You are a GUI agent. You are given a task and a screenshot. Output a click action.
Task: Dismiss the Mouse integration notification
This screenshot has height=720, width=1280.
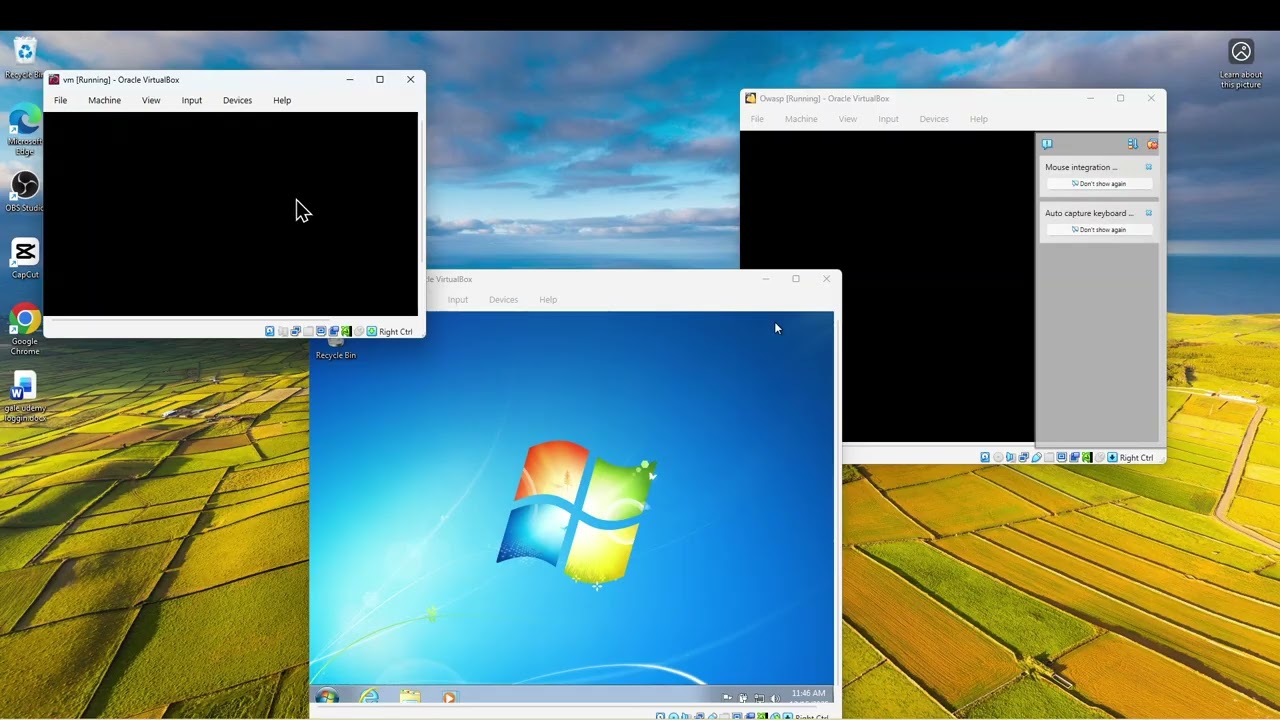coord(1149,167)
